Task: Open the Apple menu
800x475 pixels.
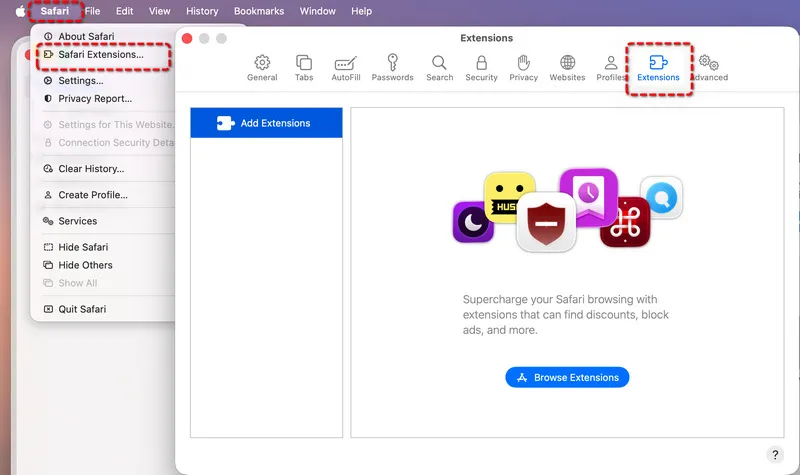Action: coord(20,11)
